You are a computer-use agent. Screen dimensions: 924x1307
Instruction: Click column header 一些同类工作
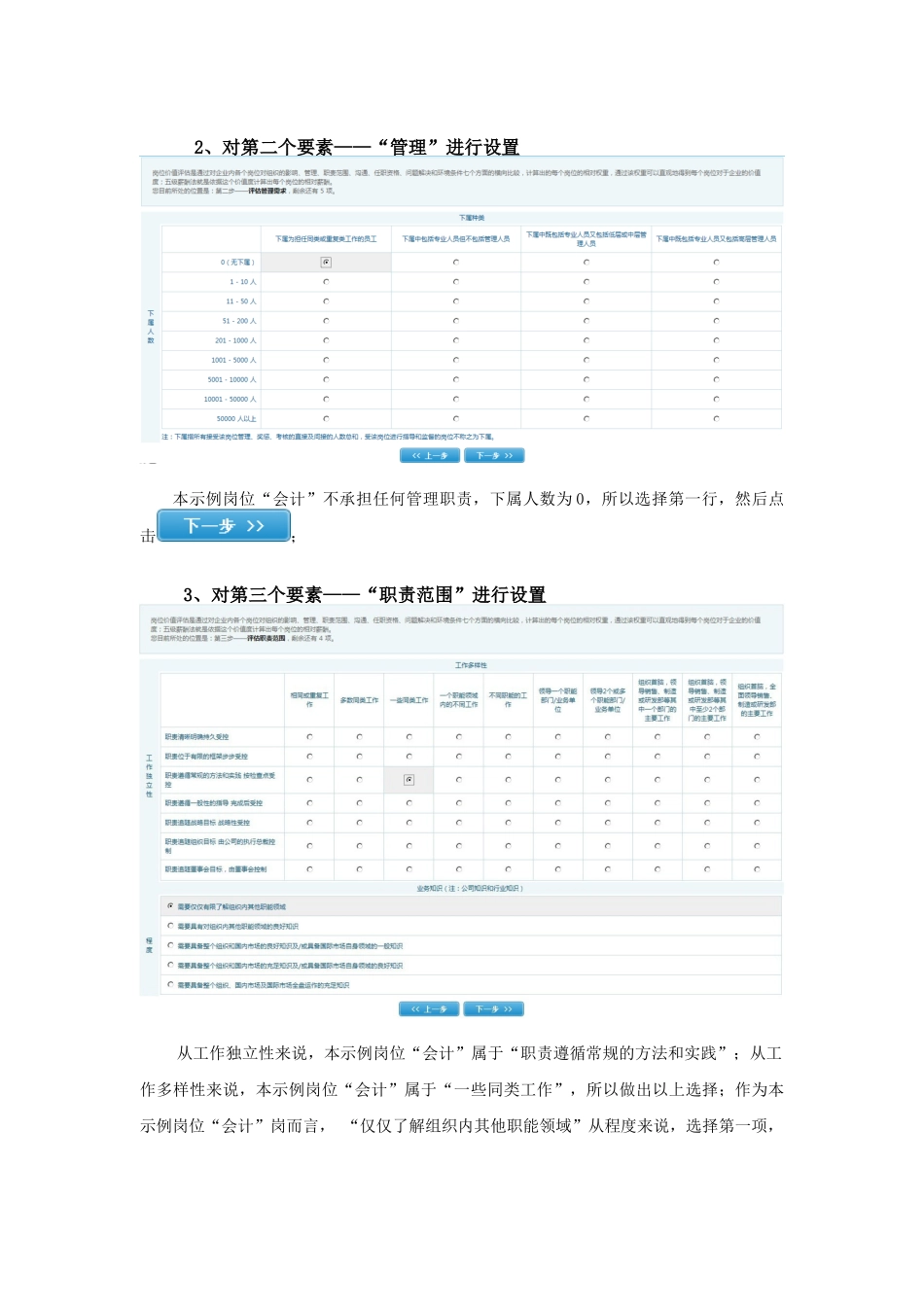pyautogui.click(x=409, y=700)
